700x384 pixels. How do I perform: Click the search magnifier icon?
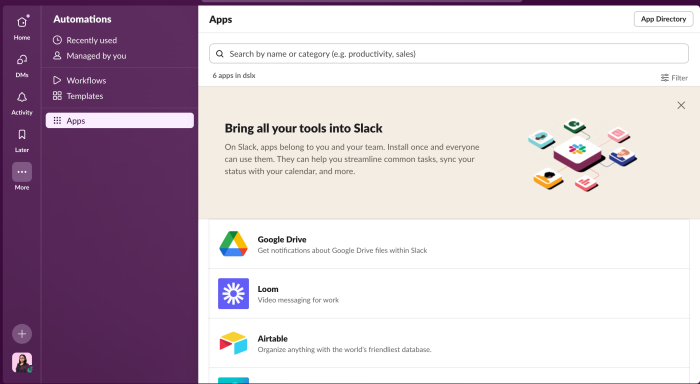pos(220,54)
